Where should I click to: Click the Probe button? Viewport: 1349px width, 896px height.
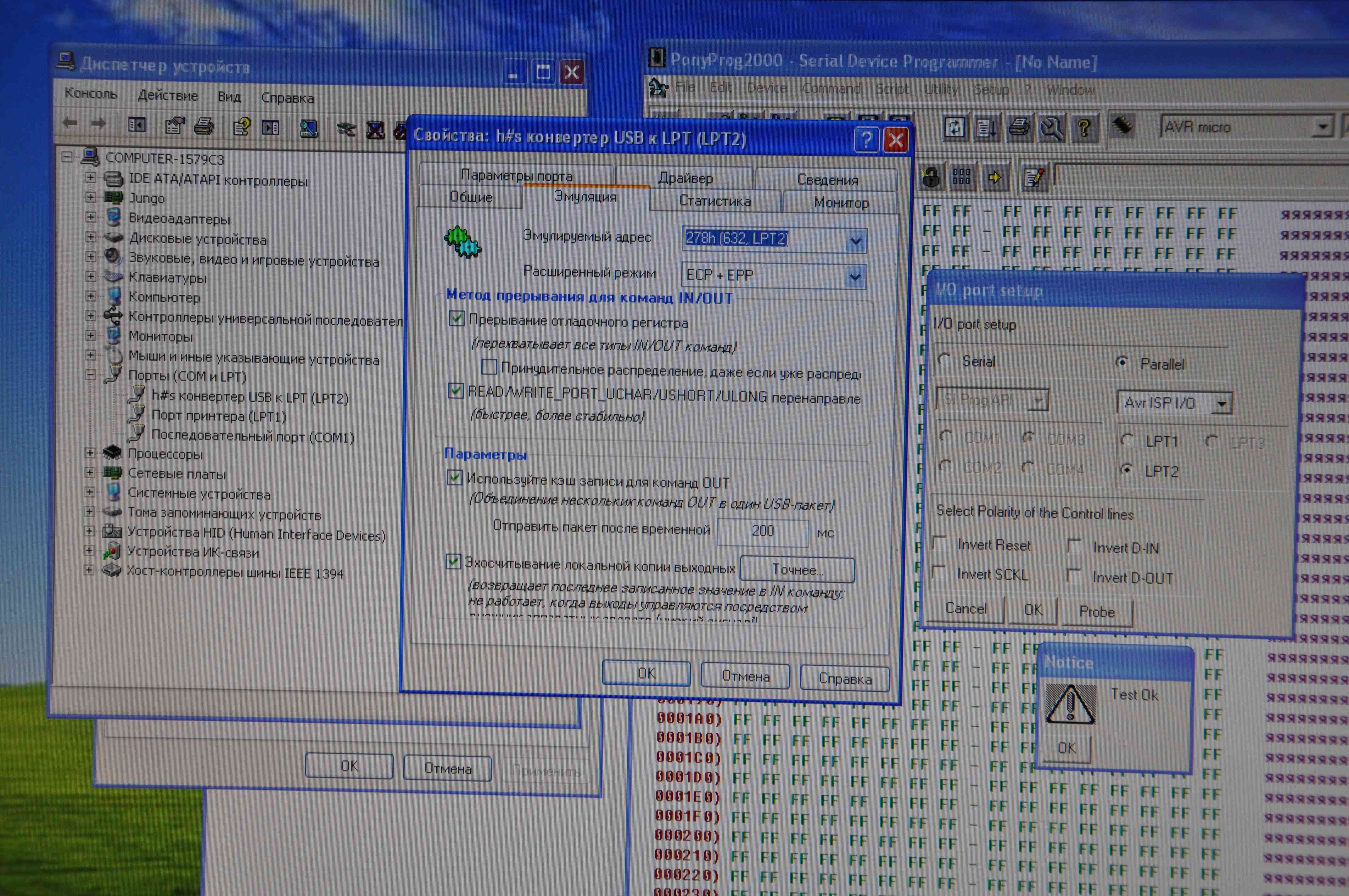(x=1096, y=611)
